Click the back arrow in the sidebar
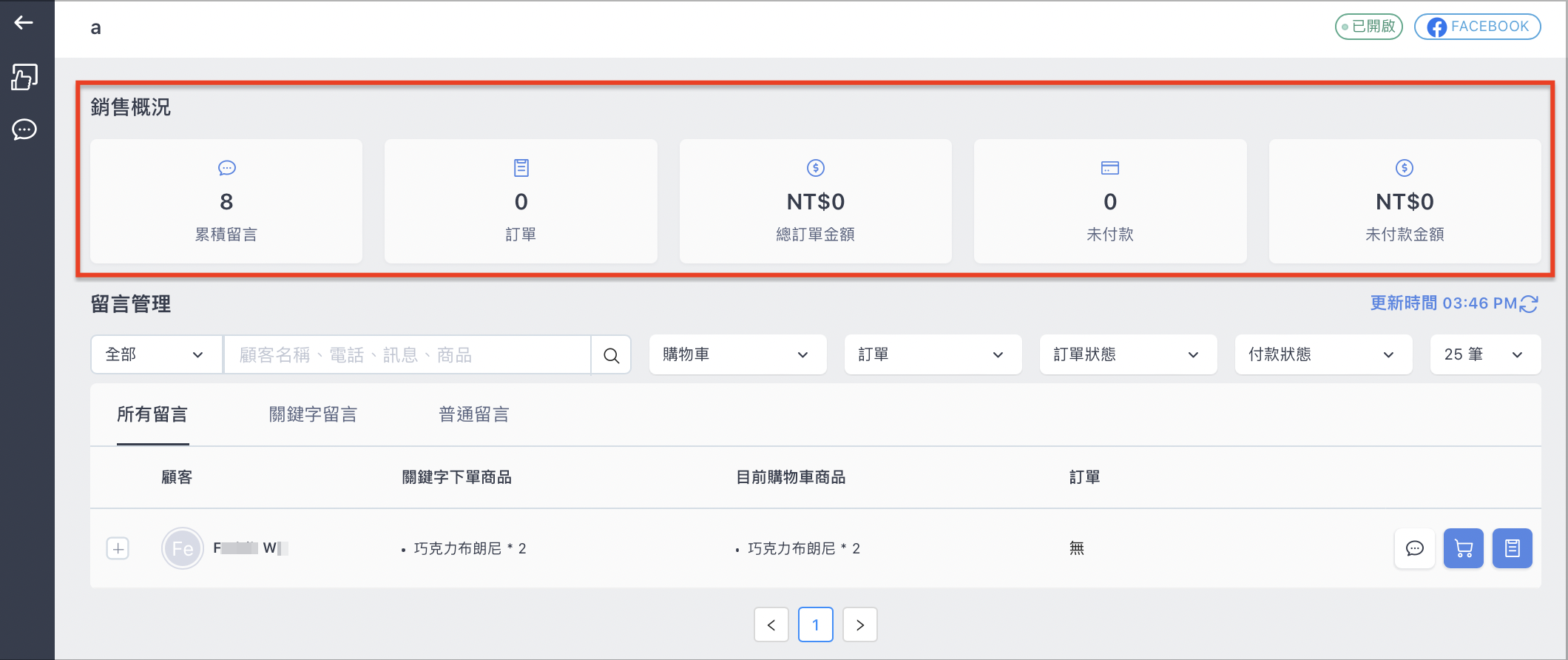1568x660 pixels. (x=24, y=23)
